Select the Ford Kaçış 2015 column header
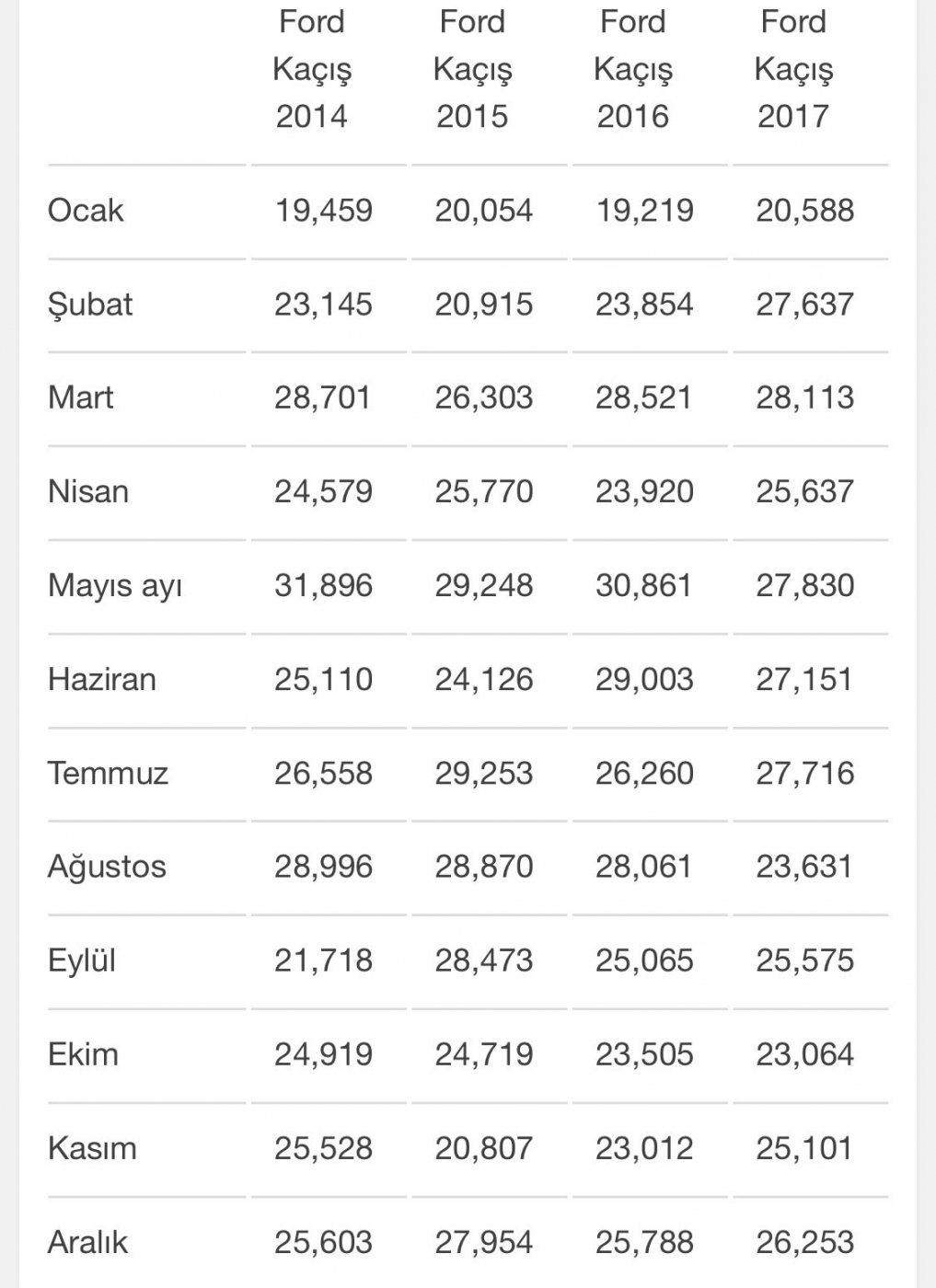Screen dimensions: 936x1288 pos(472,69)
